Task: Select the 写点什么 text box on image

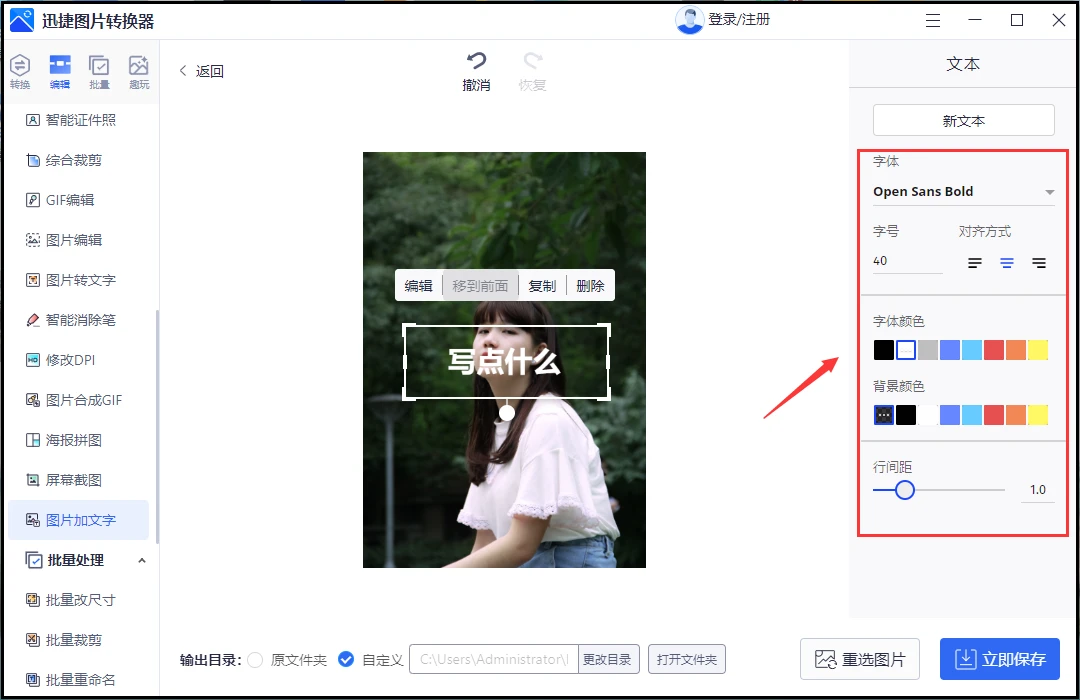Action: click(x=506, y=361)
